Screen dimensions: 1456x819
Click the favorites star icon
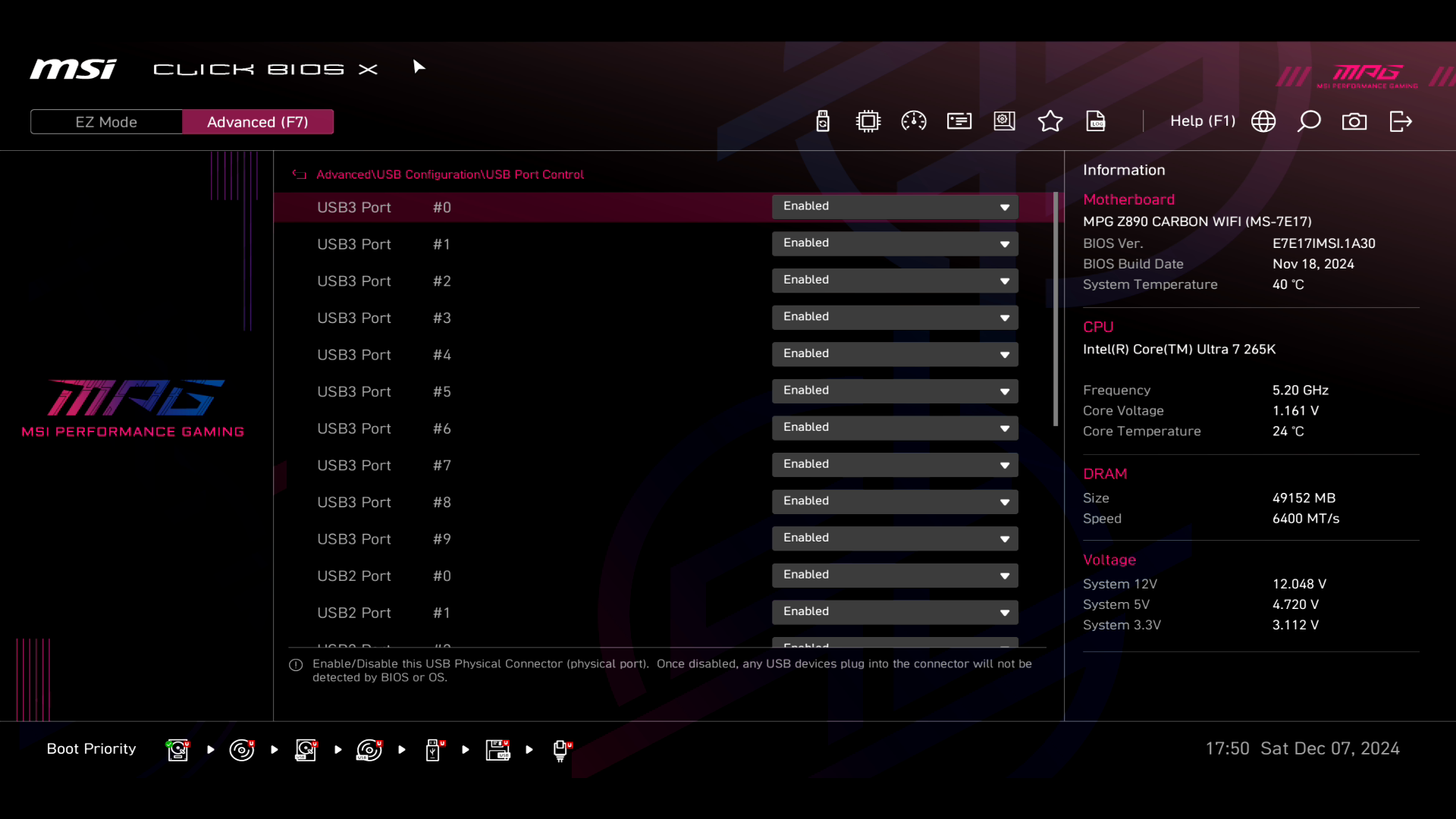coord(1050,121)
